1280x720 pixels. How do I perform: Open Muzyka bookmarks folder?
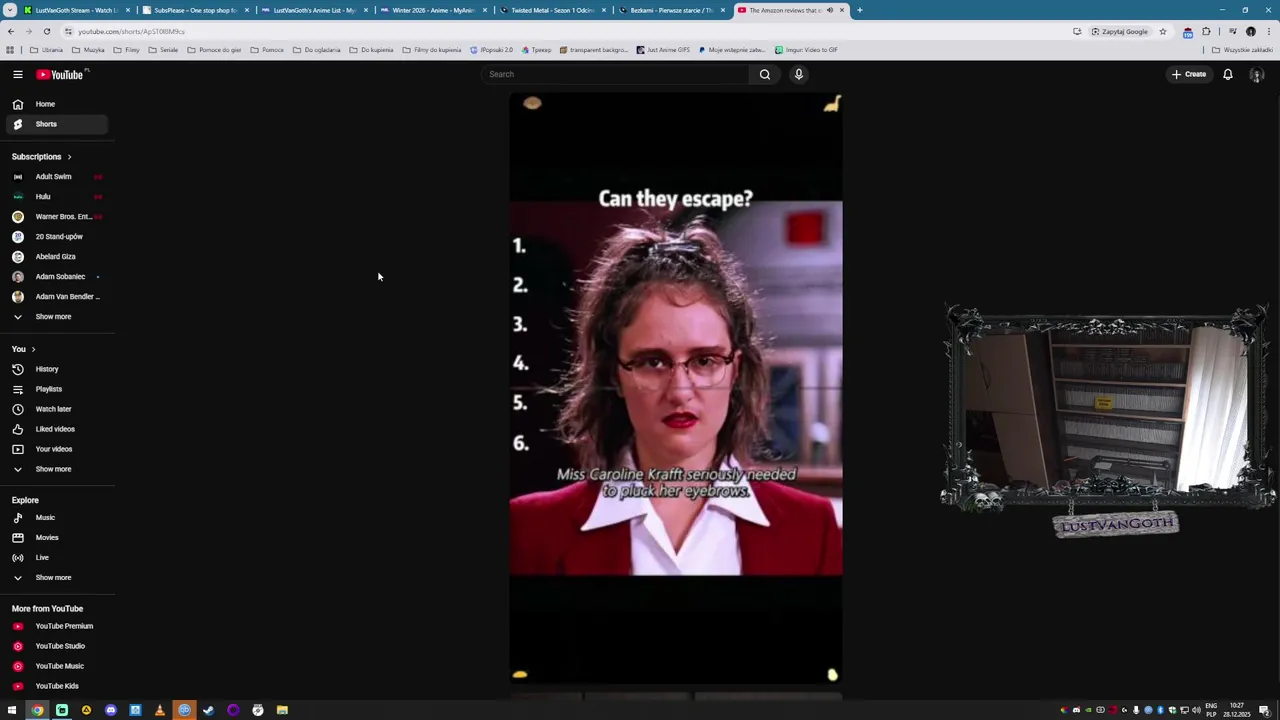tap(88, 50)
